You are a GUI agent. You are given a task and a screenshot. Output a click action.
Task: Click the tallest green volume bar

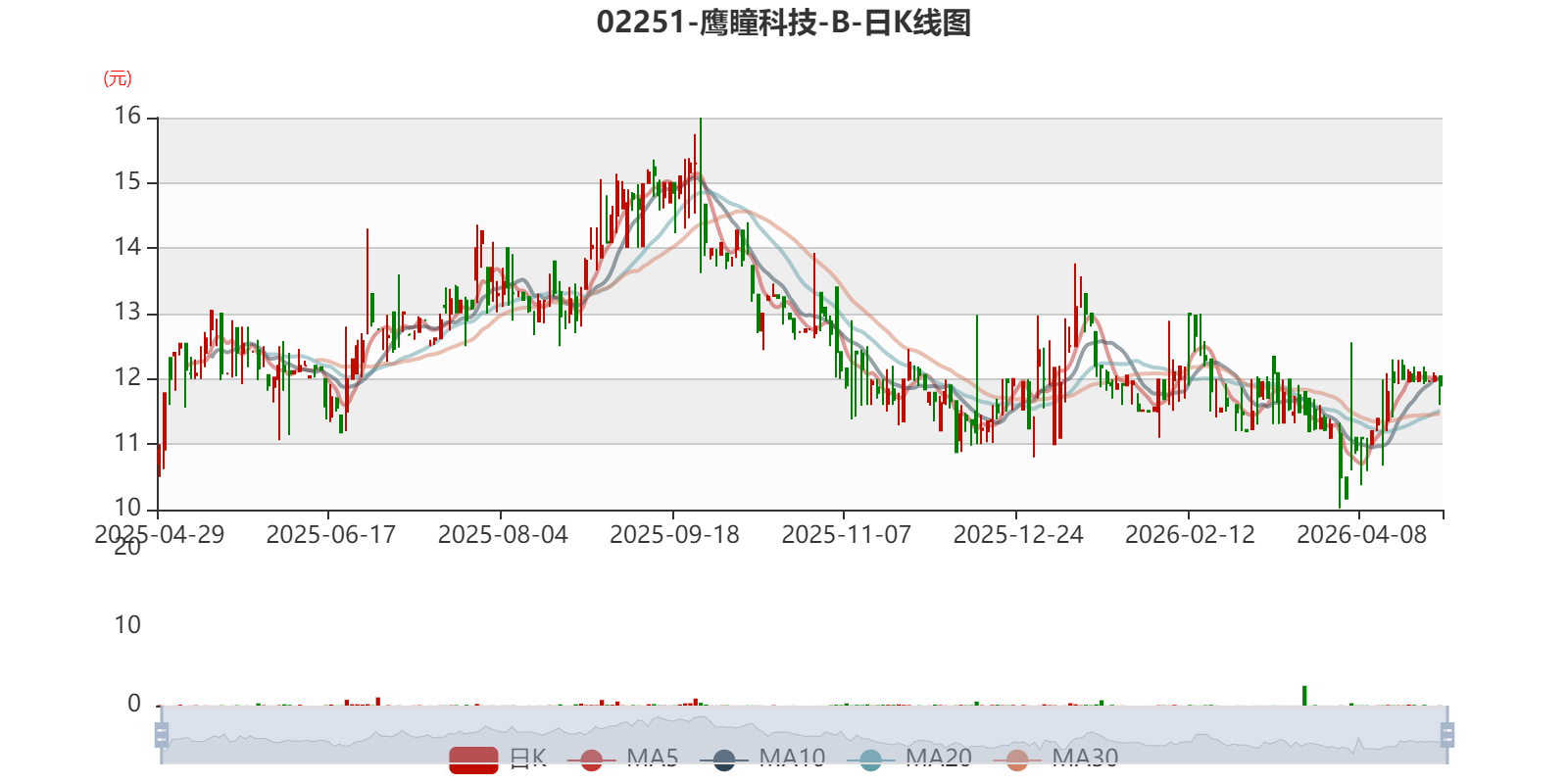click(1304, 695)
